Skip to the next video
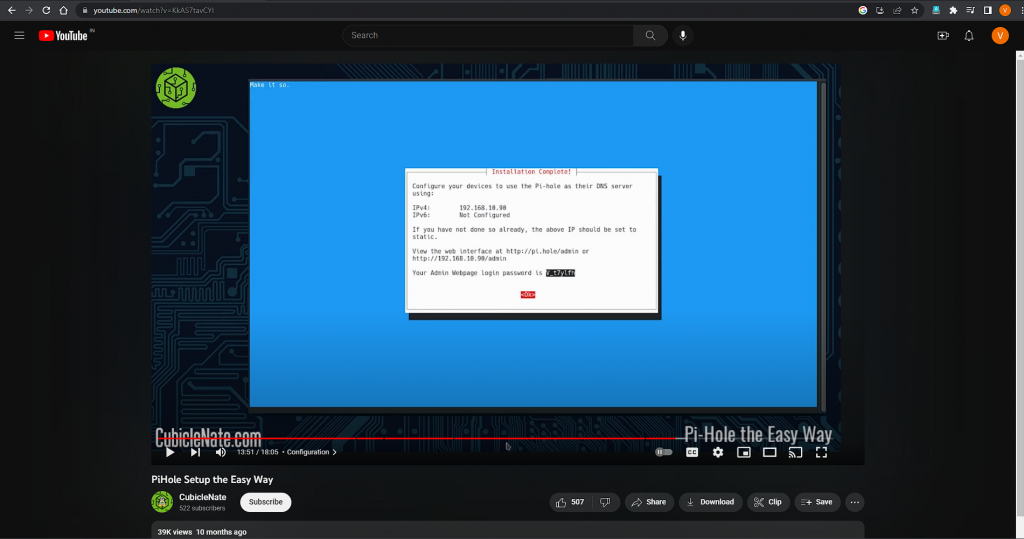Image resolution: width=1024 pixels, height=539 pixels. tap(195, 452)
